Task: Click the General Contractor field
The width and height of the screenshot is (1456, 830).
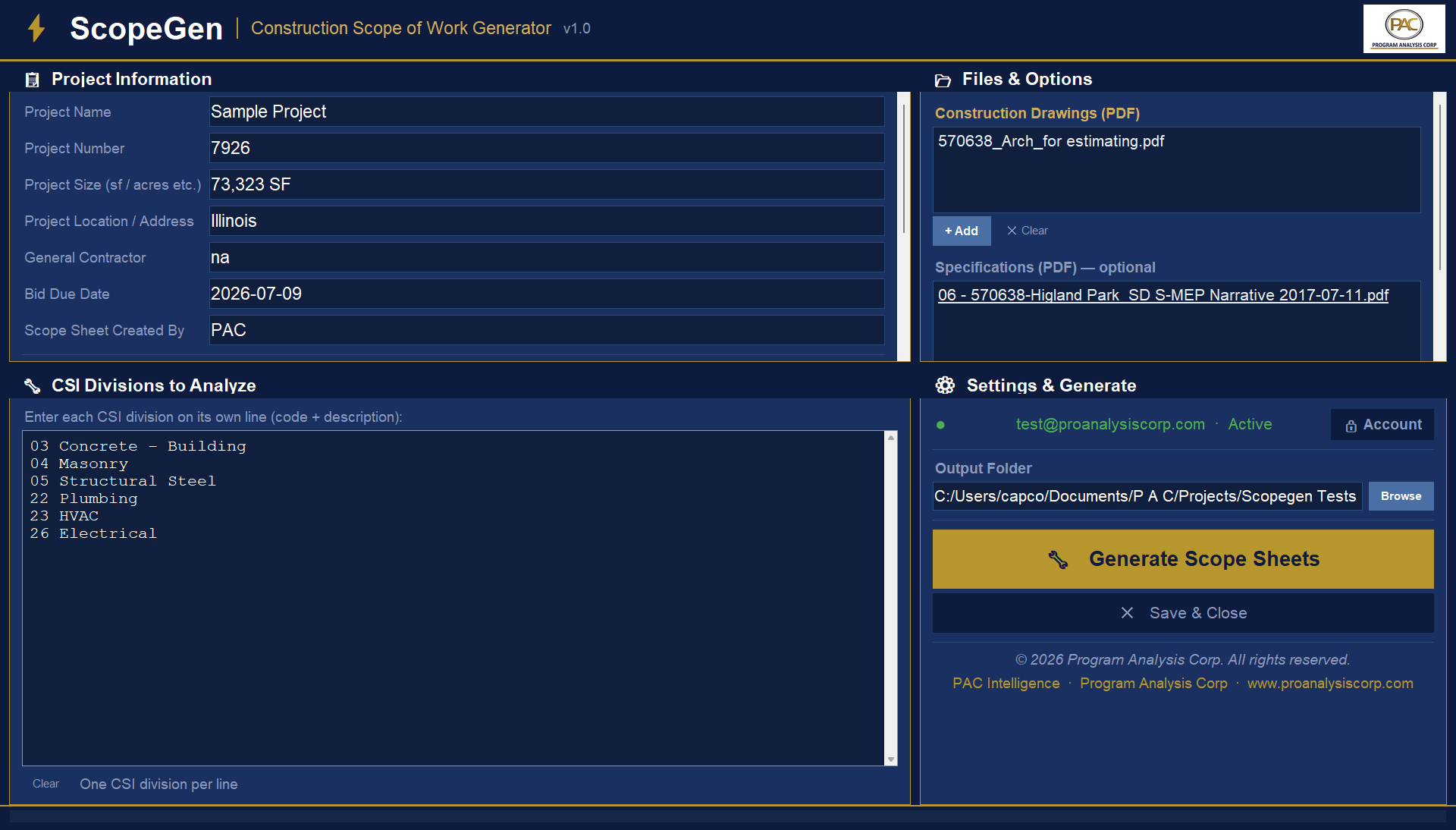Action: click(x=546, y=257)
